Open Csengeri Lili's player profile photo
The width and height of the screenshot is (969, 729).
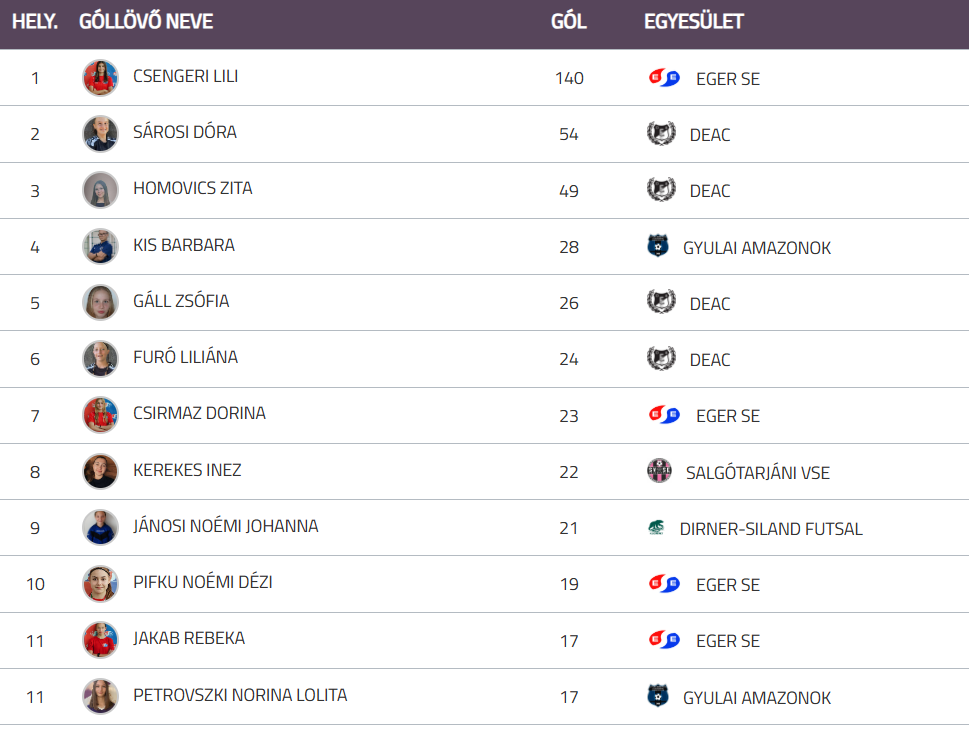pos(100,78)
